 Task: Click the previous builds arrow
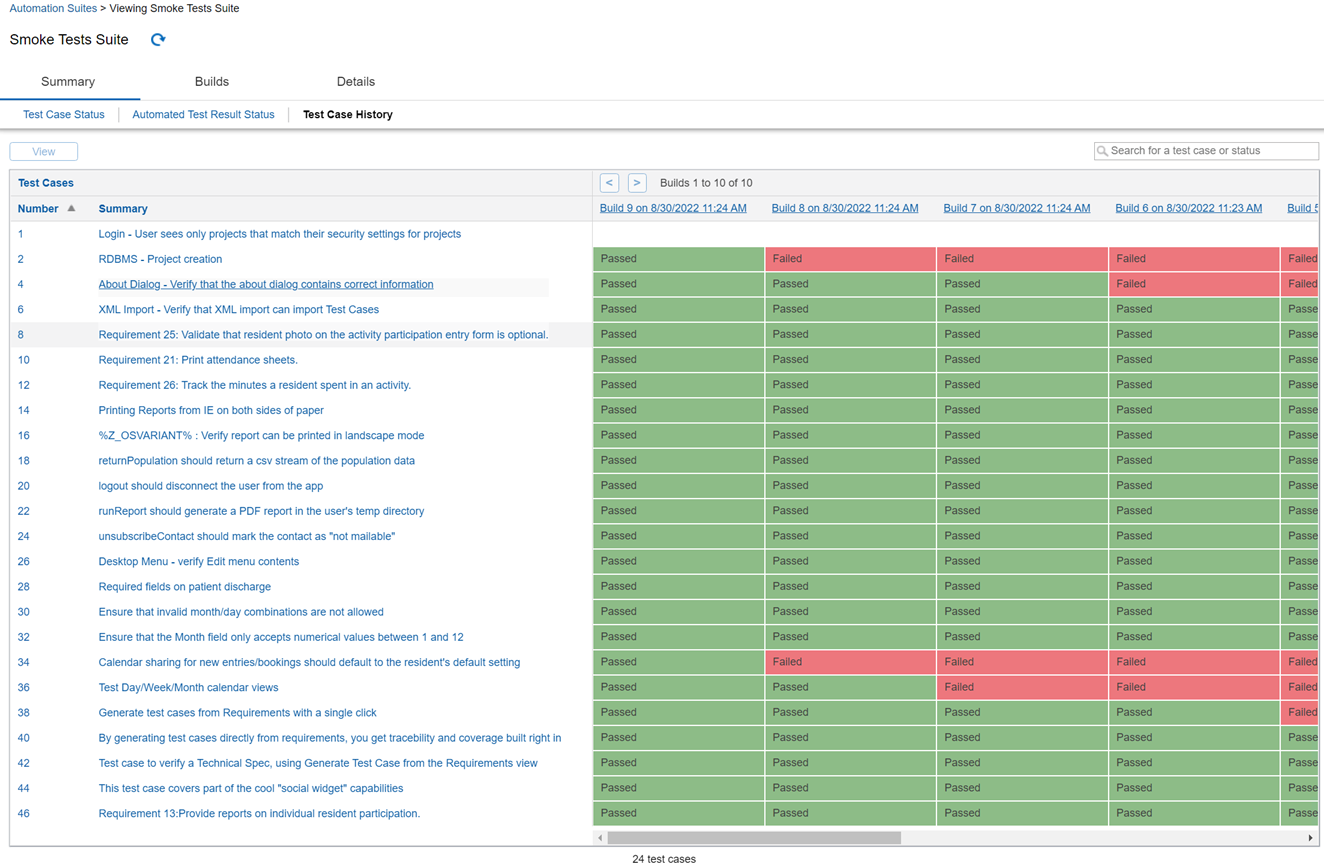tap(609, 182)
